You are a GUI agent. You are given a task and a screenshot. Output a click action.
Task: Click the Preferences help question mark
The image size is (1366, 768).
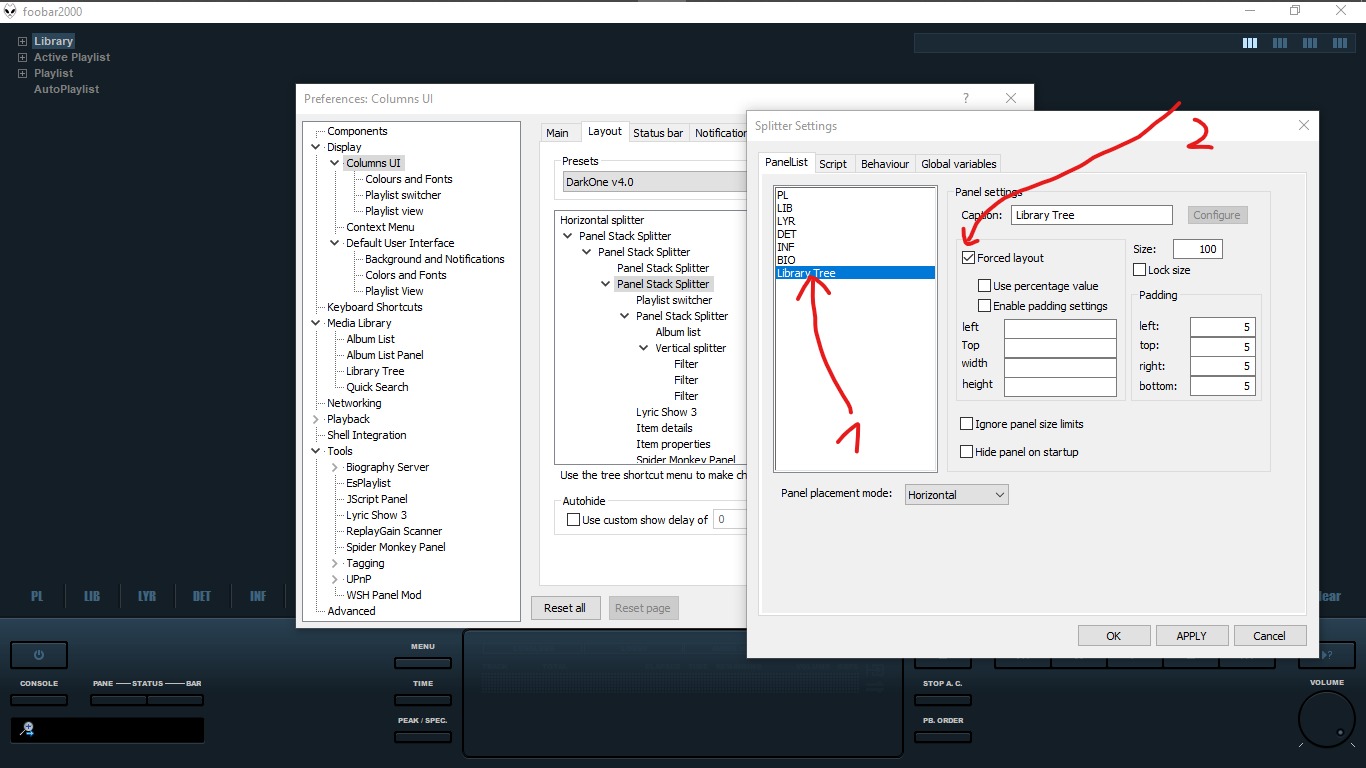966,98
